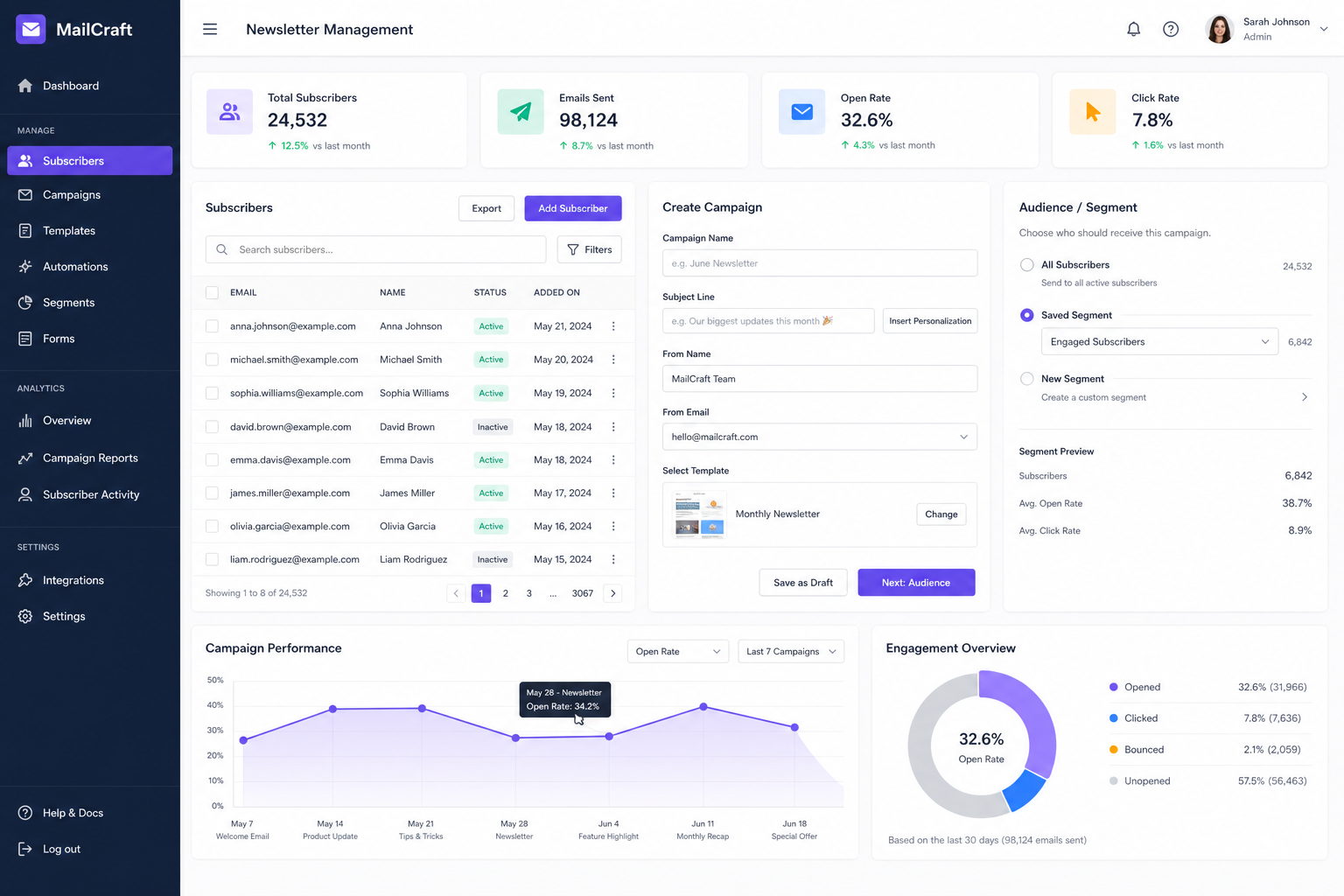1344x896 pixels.
Task: Click the Export button
Action: [486, 208]
